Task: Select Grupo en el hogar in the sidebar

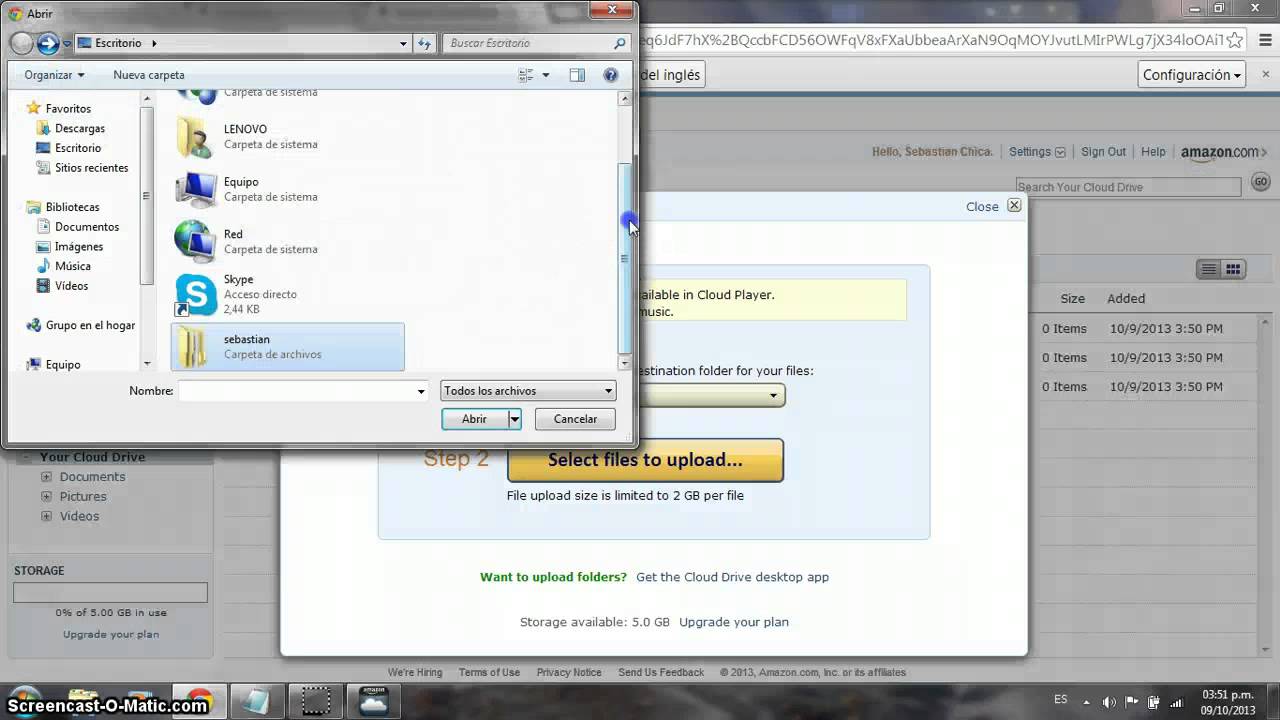Action: [90, 325]
